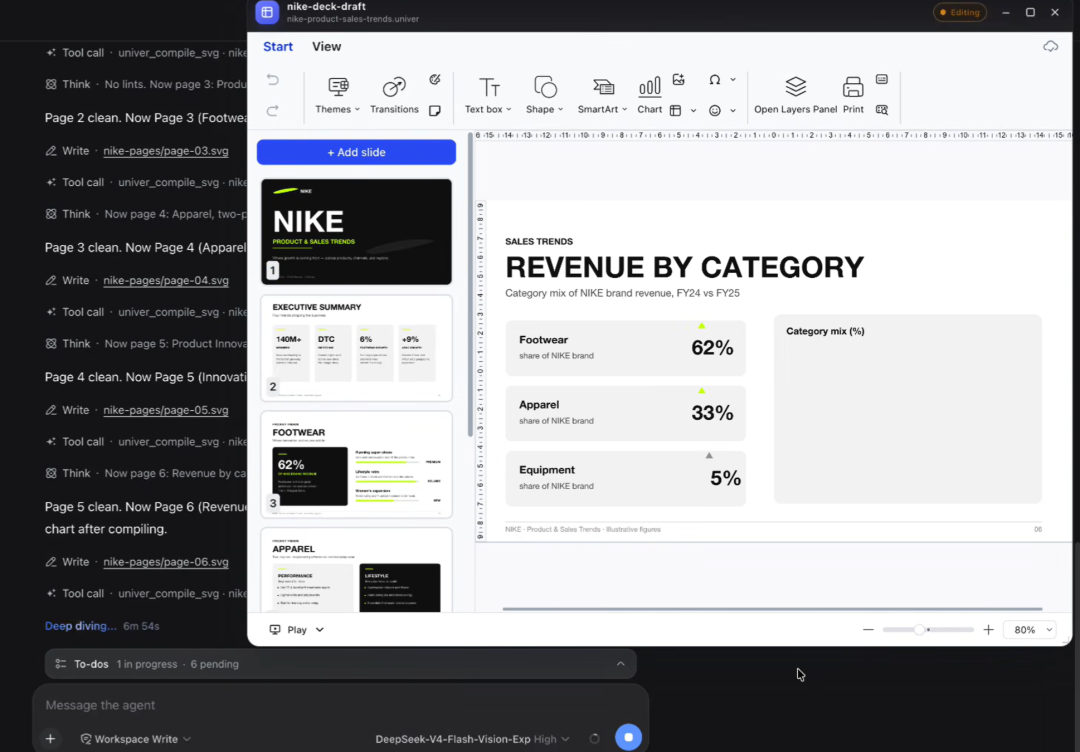
Task: Click the sticky note icon
Action: tap(435, 110)
